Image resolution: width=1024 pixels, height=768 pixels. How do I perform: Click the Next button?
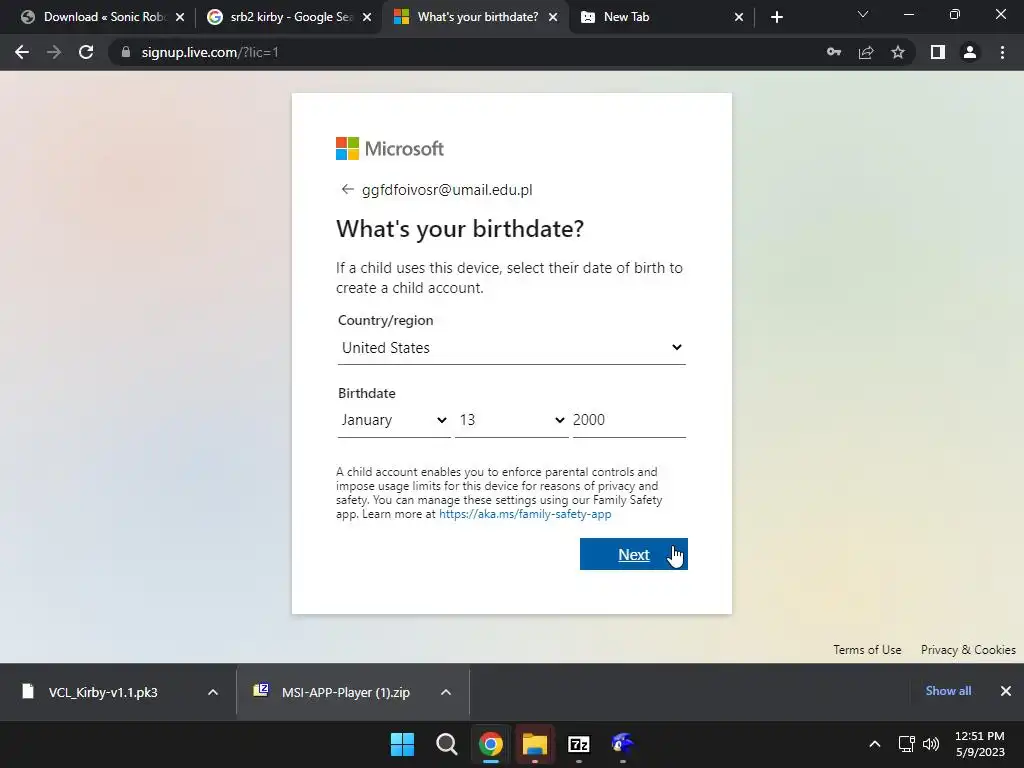click(x=633, y=554)
